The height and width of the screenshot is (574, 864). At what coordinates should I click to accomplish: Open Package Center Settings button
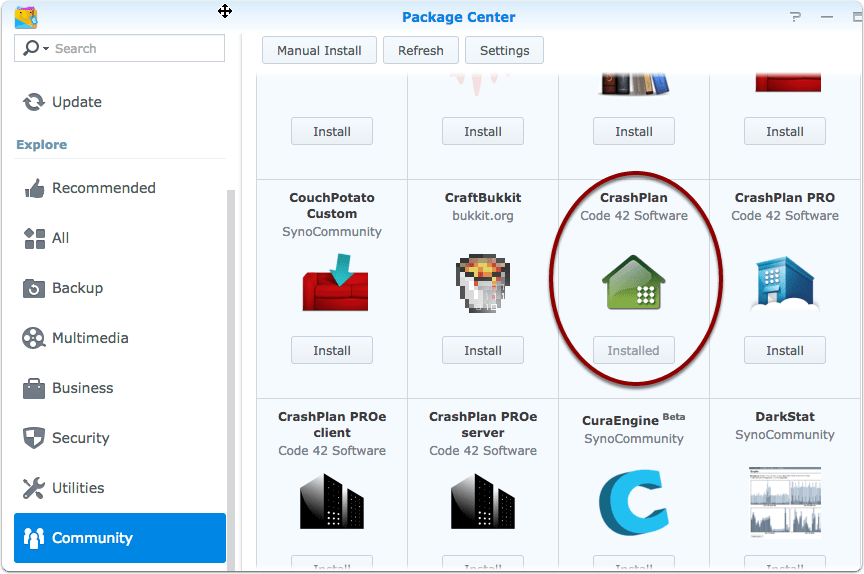[x=504, y=50]
